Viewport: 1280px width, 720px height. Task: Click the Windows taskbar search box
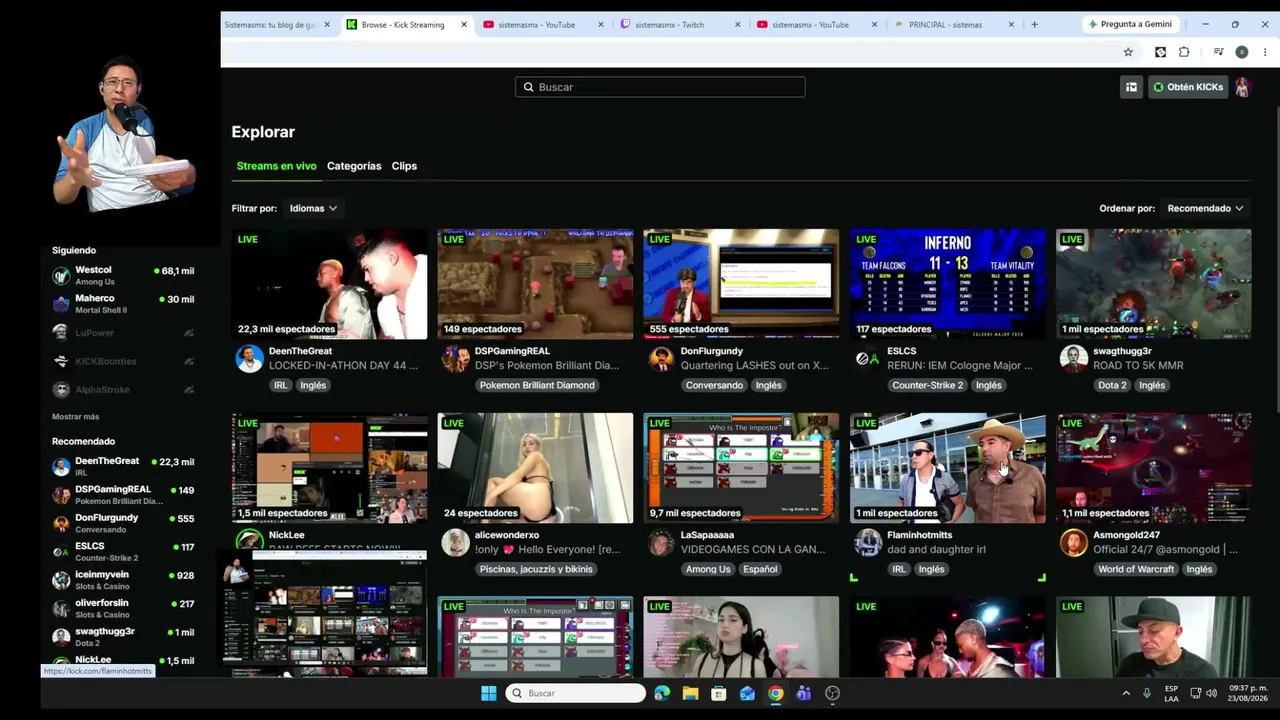tap(576, 693)
